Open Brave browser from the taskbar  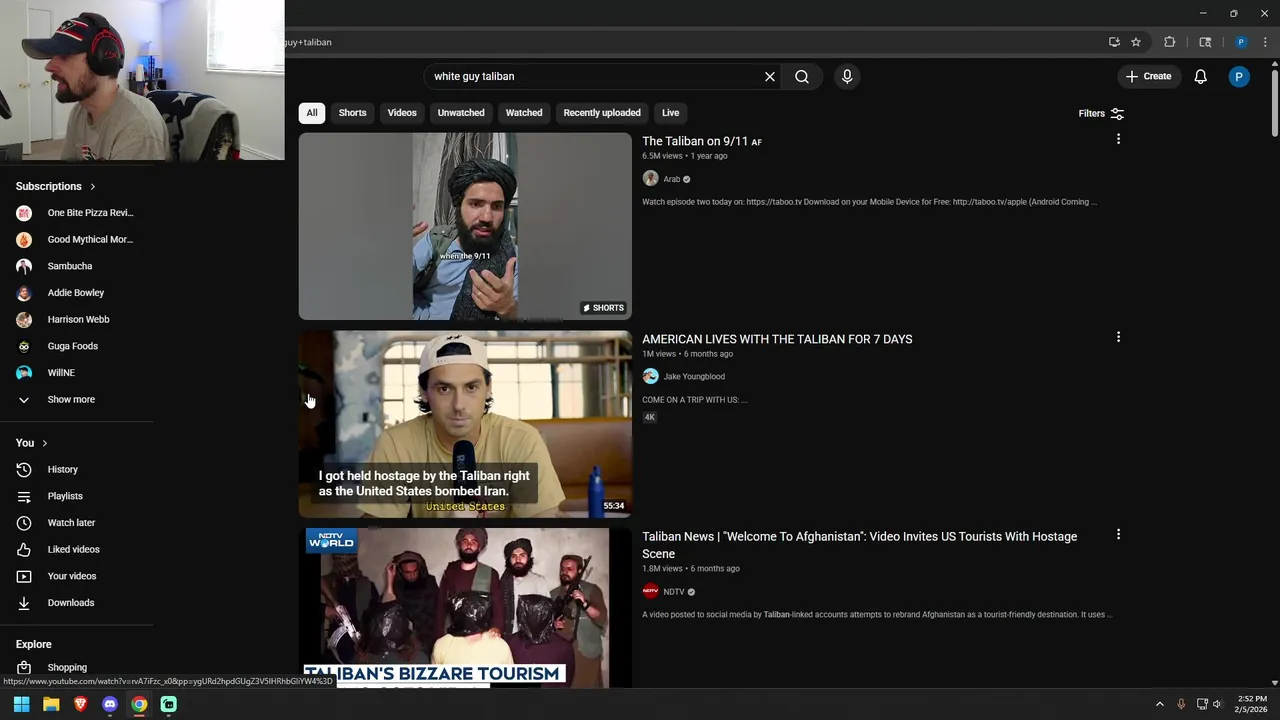tap(80, 704)
